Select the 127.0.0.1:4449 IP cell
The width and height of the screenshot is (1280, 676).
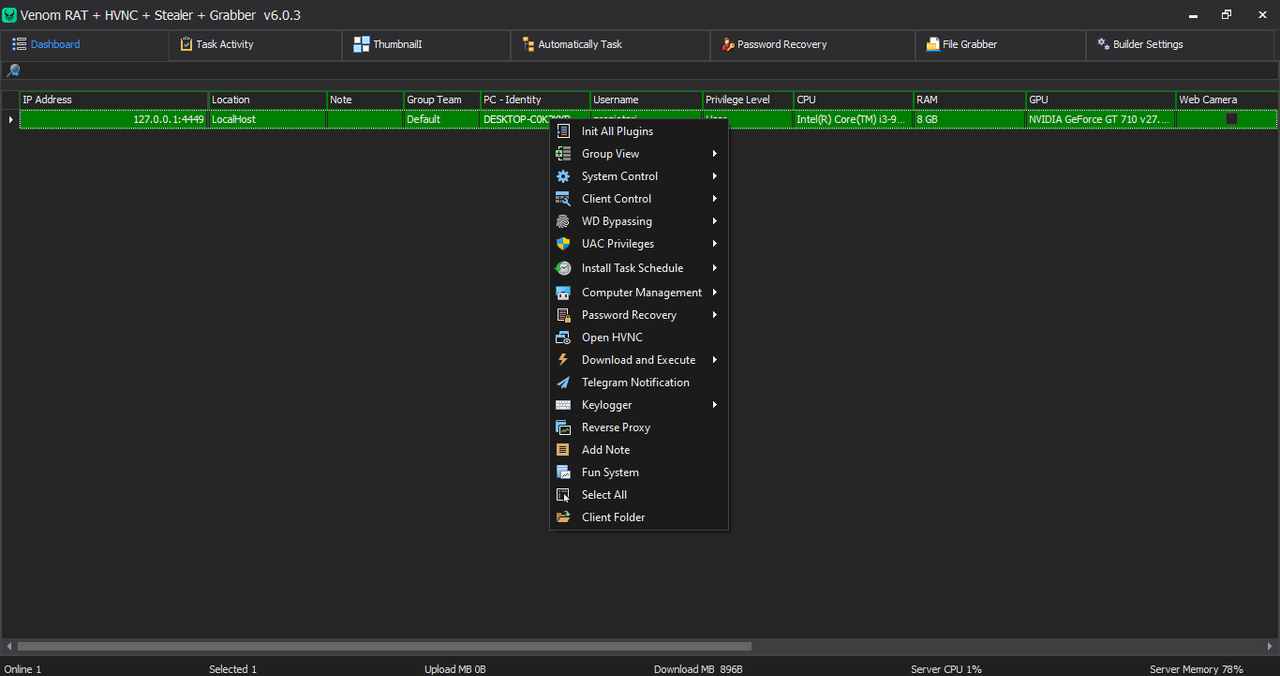(114, 119)
